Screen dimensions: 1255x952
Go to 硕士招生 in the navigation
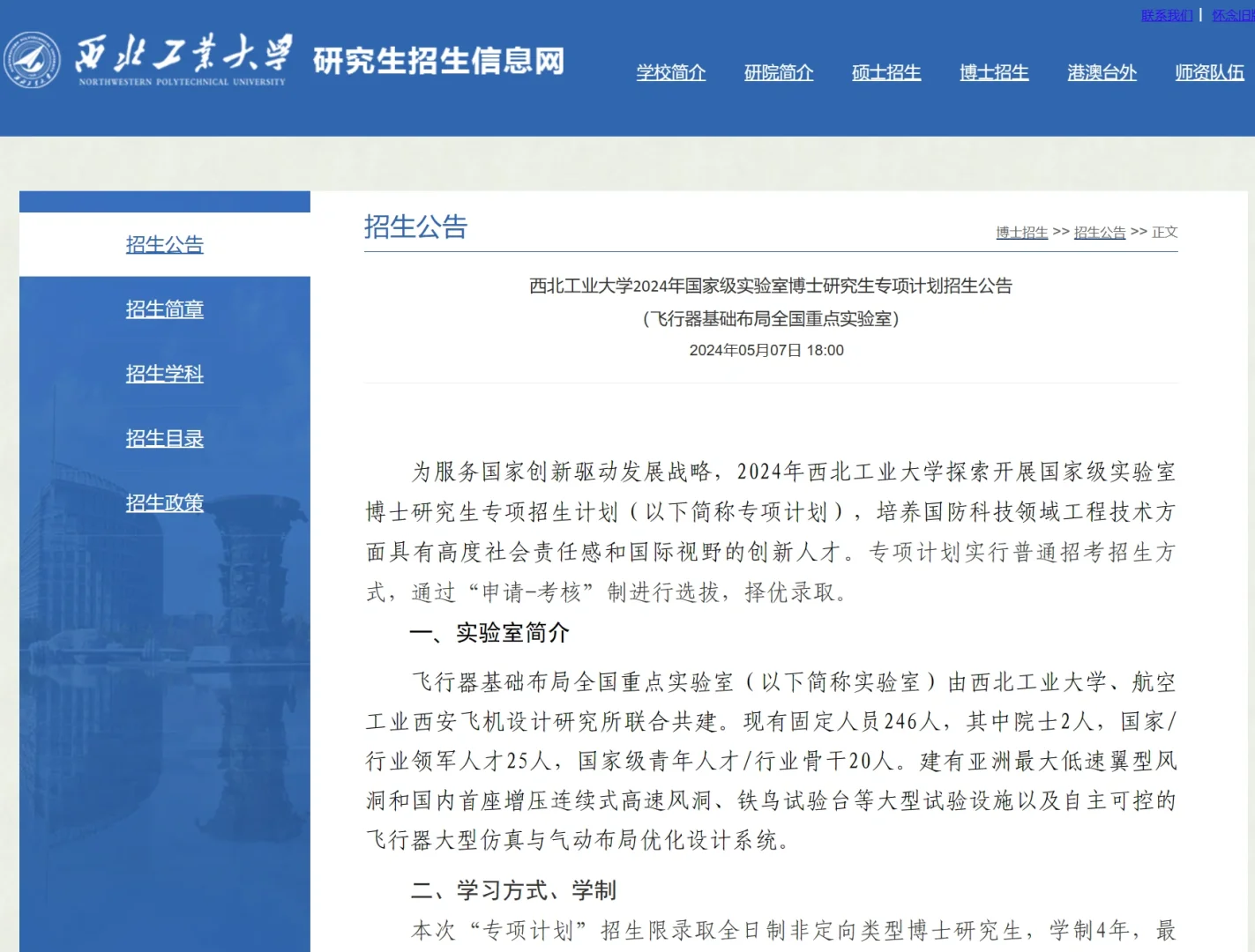(886, 72)
